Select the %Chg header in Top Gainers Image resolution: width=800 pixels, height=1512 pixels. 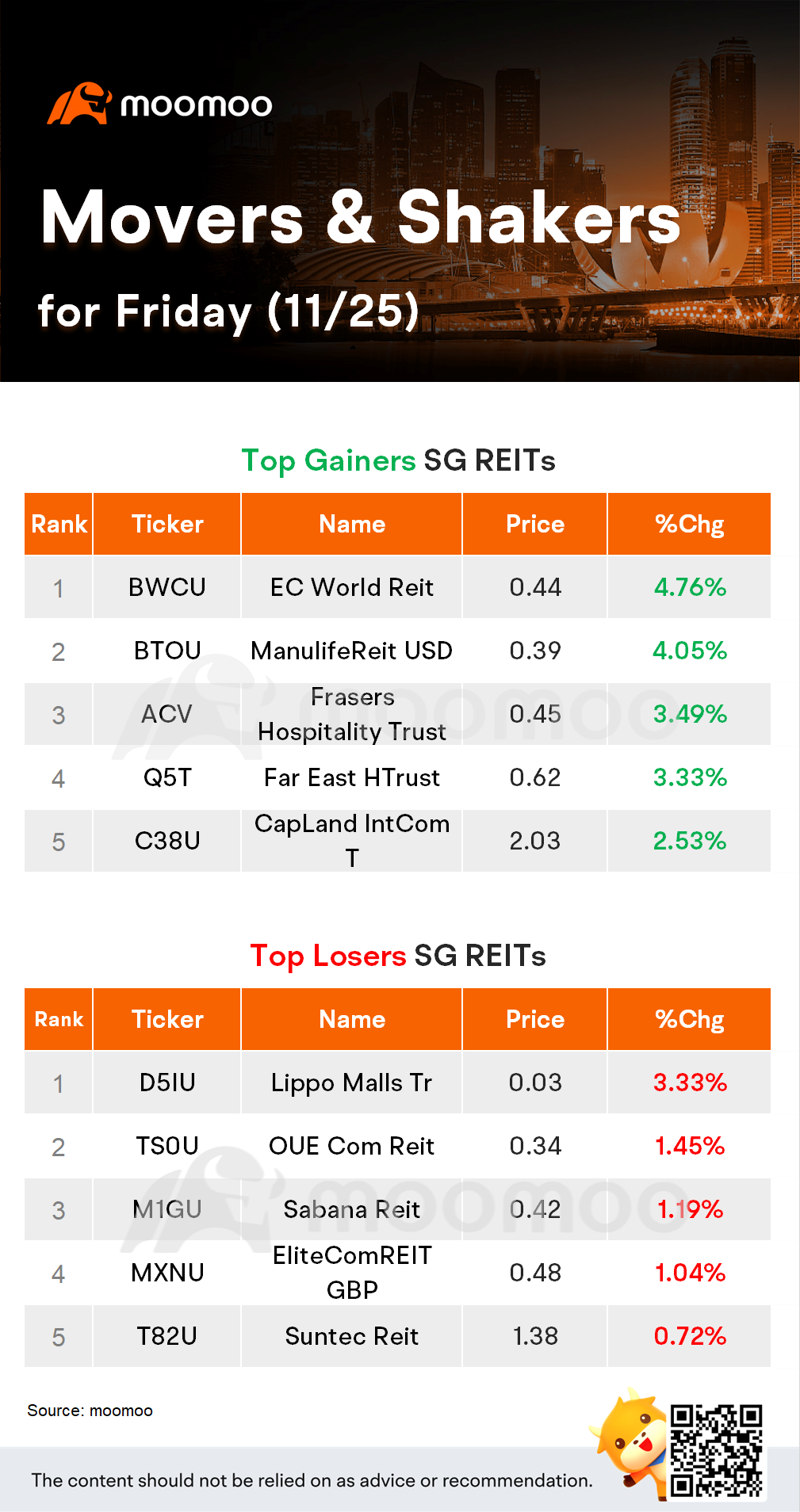pos(689,525)
